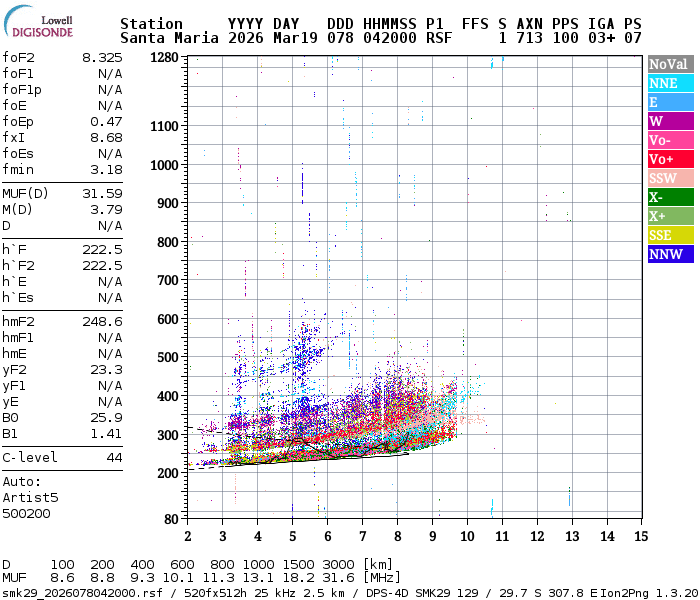Click the 15 MHz x-axis label

tap(641, 536)
